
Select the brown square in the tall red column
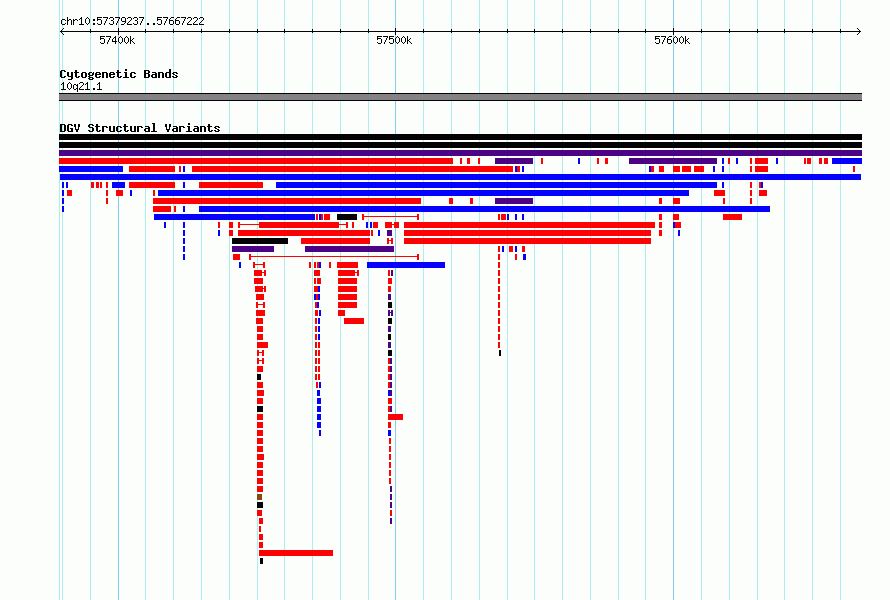pos(259,497)
